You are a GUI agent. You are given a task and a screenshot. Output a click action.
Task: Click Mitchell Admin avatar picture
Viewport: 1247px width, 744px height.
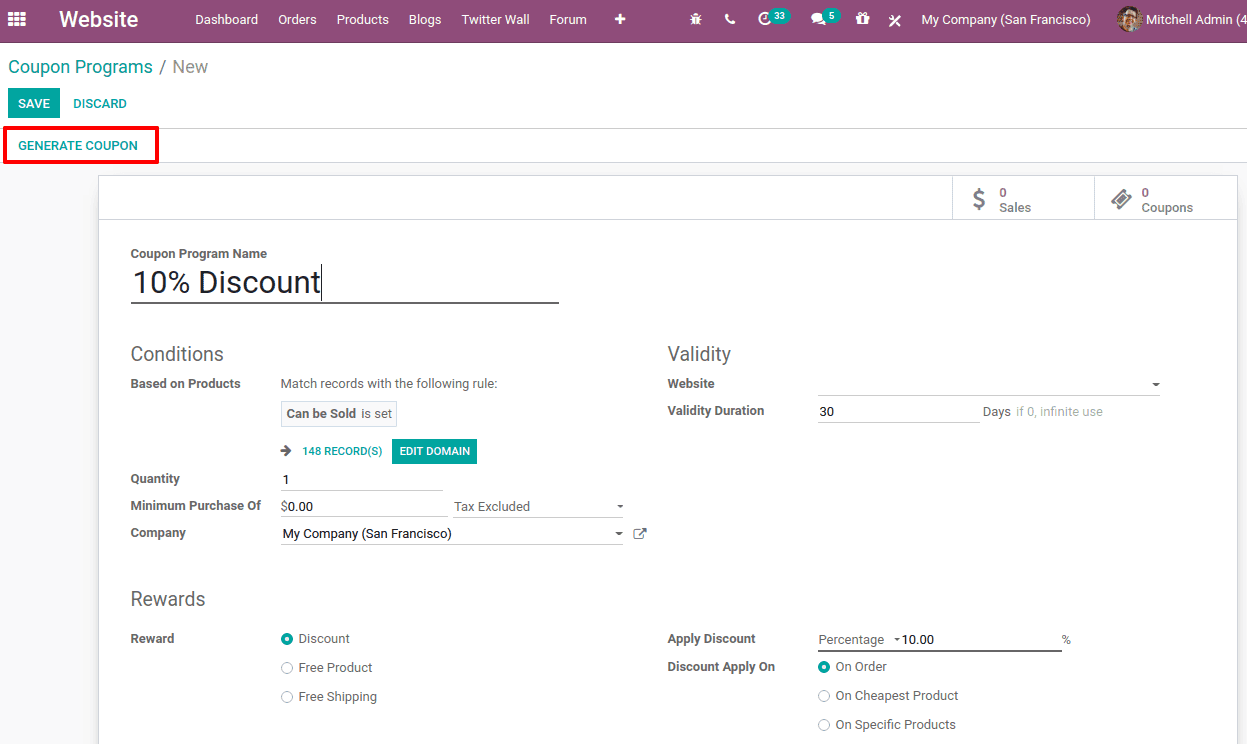[1129, 19]
